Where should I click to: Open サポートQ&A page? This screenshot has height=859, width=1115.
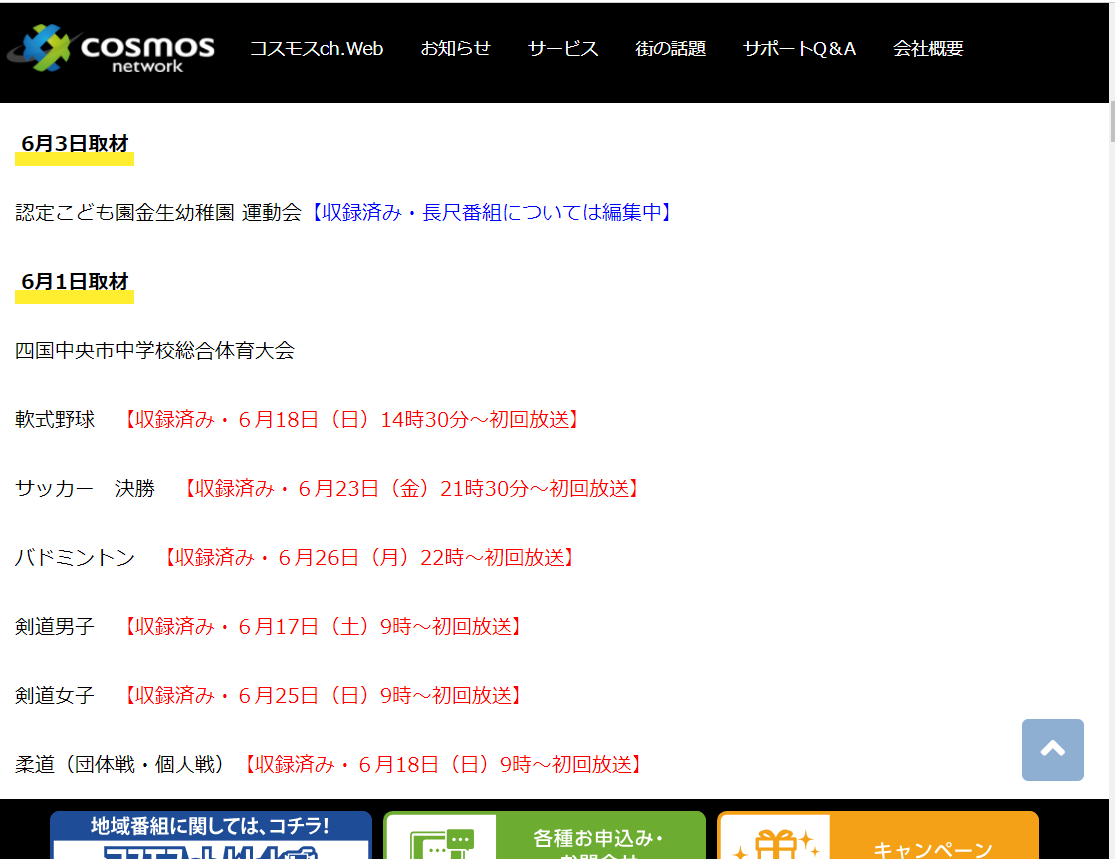[799, 49]
